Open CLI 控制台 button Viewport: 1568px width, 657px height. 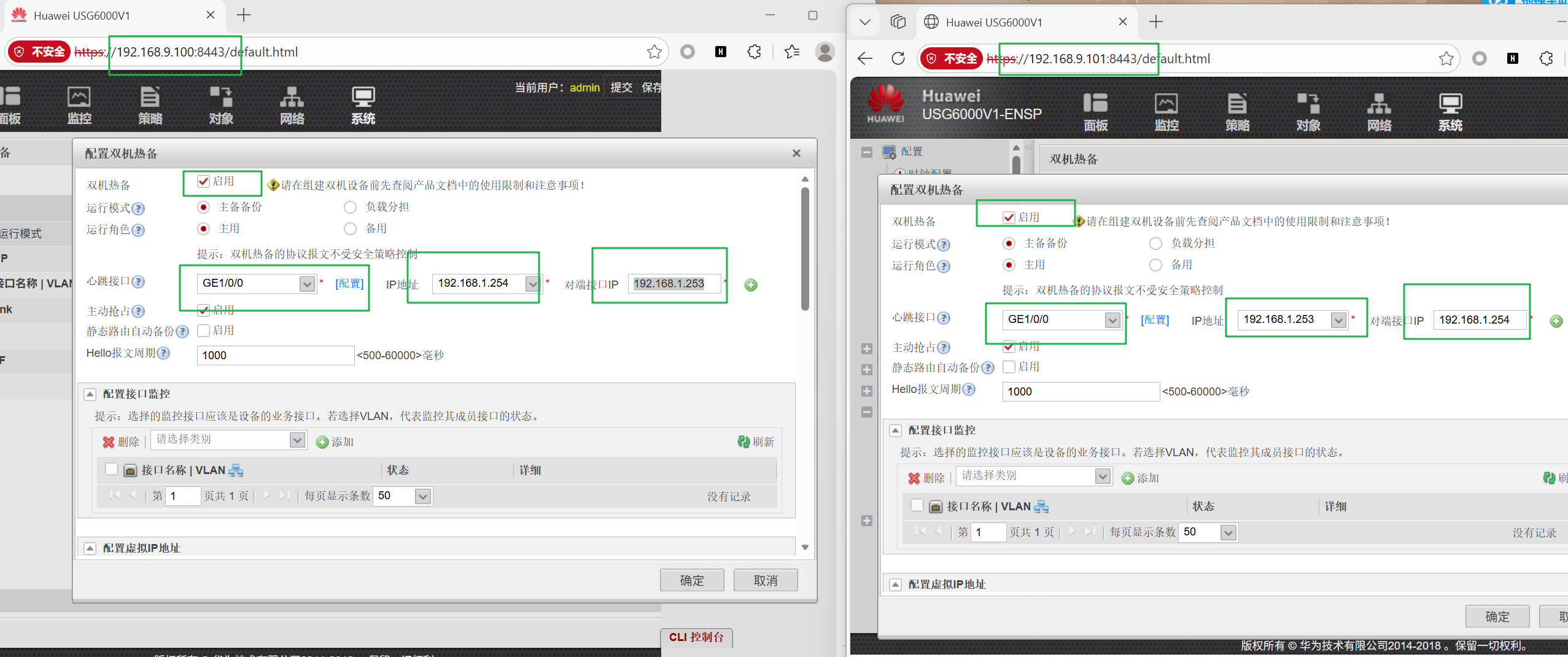697,637
